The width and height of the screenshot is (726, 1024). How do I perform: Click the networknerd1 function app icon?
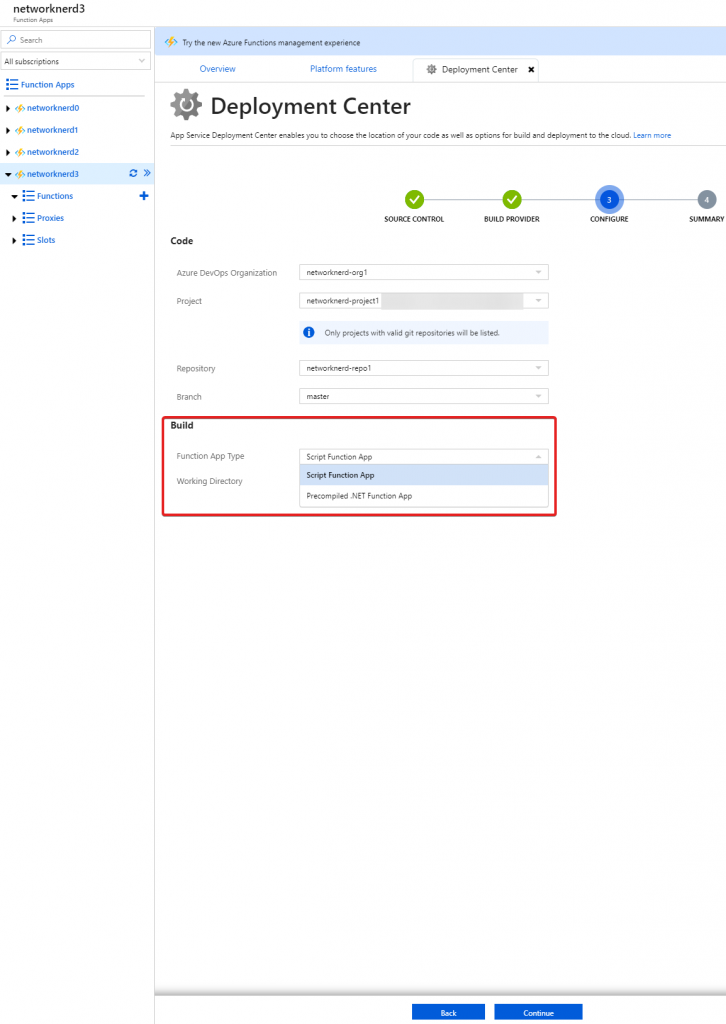(x=20, y=131)
